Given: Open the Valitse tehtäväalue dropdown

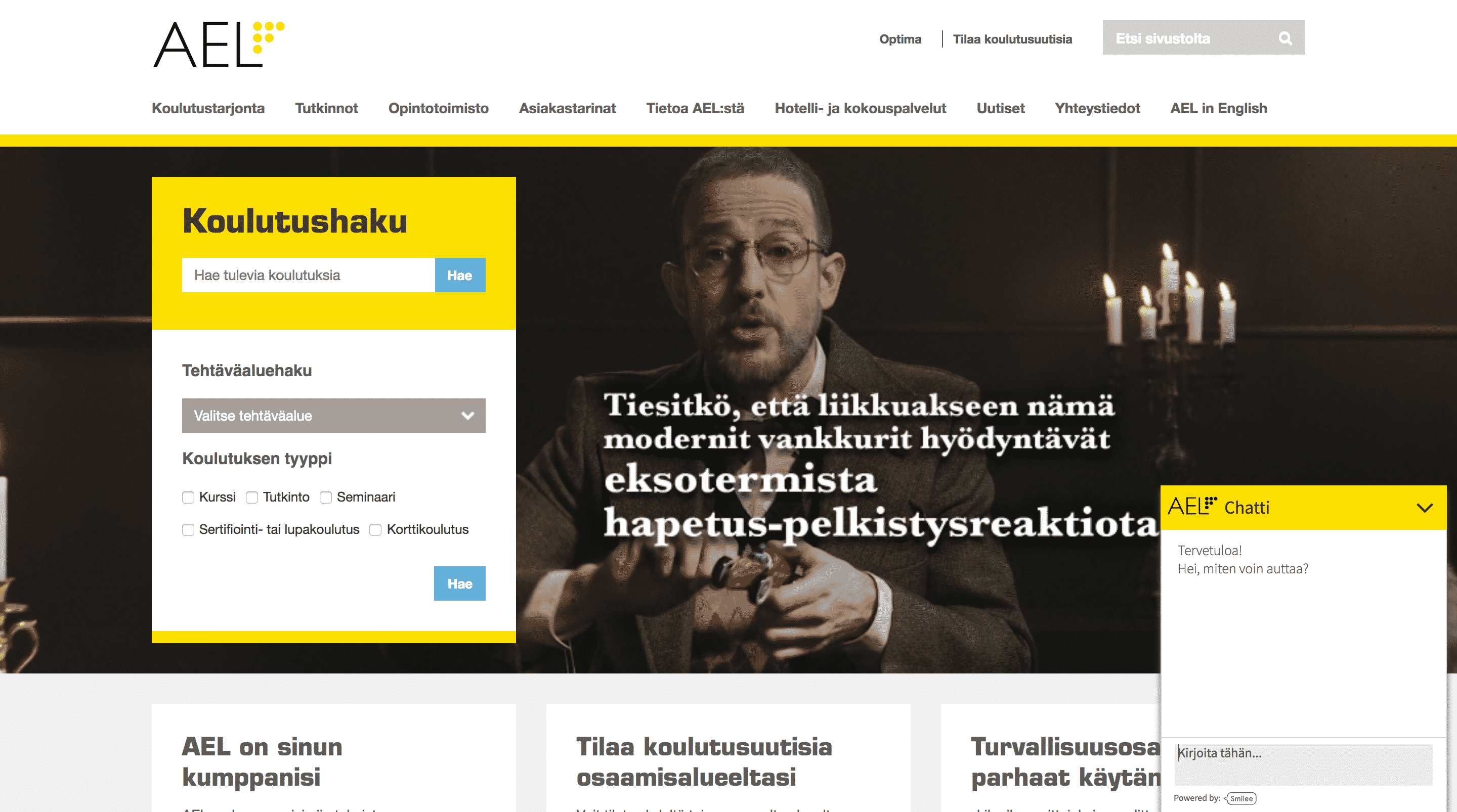Looking at the screenshot, I should tap(334, 416).
